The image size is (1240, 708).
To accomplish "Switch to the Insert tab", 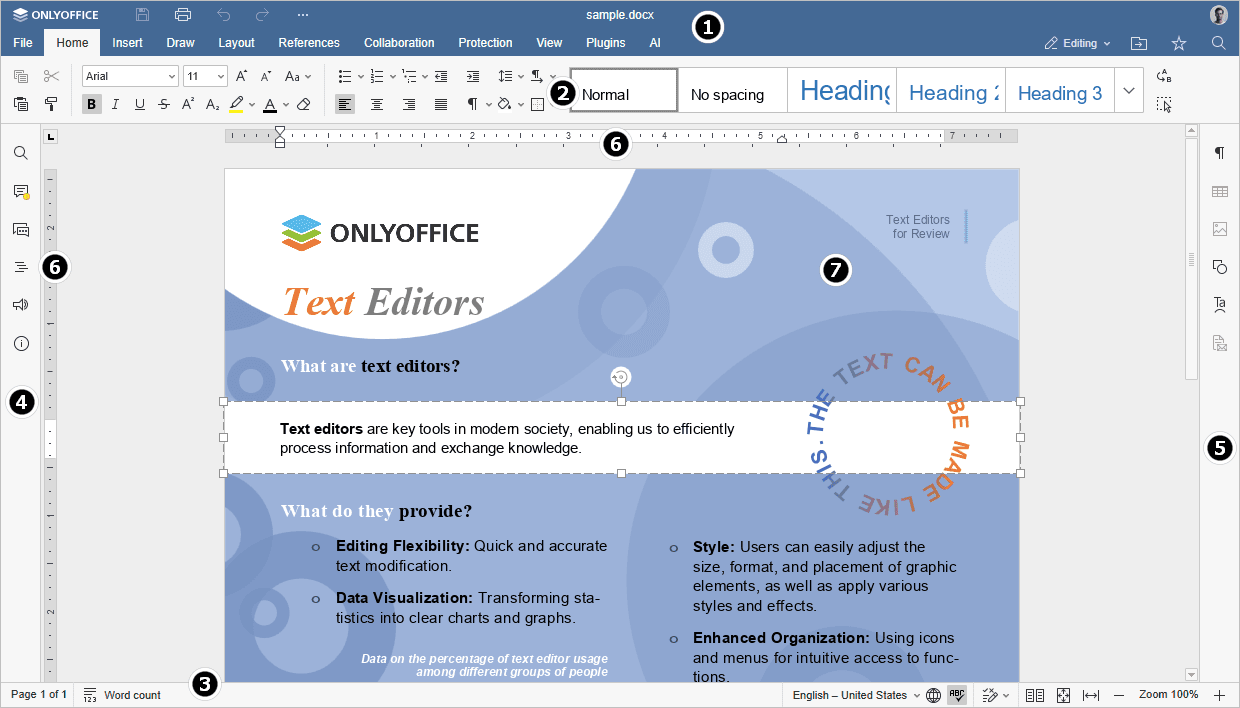I will pyautogui.click(x=127, y=43).
